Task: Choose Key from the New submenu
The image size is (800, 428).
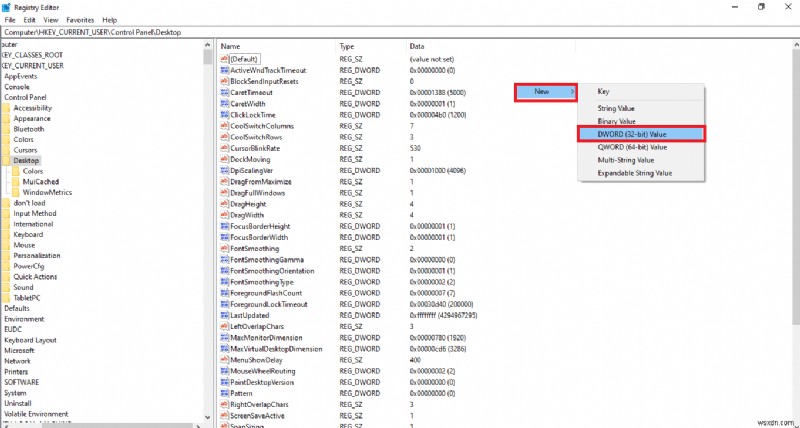Action: (x=641, y=92)
